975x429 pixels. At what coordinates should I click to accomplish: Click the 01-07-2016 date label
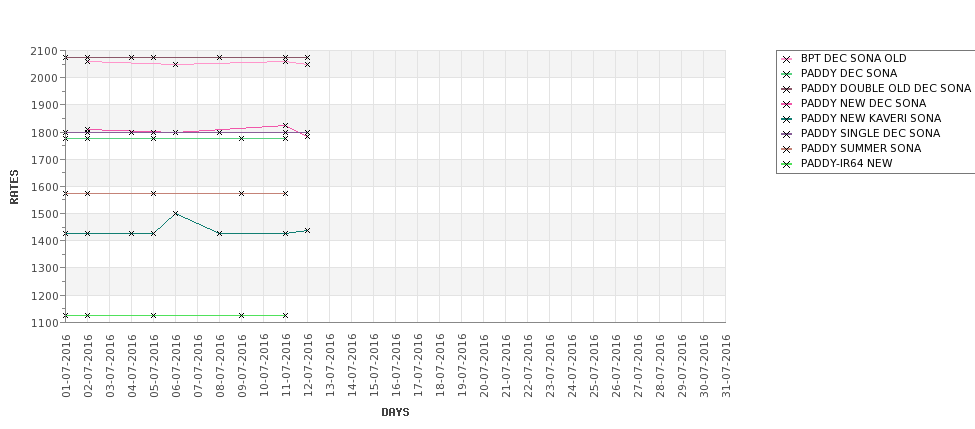point(66,366)
